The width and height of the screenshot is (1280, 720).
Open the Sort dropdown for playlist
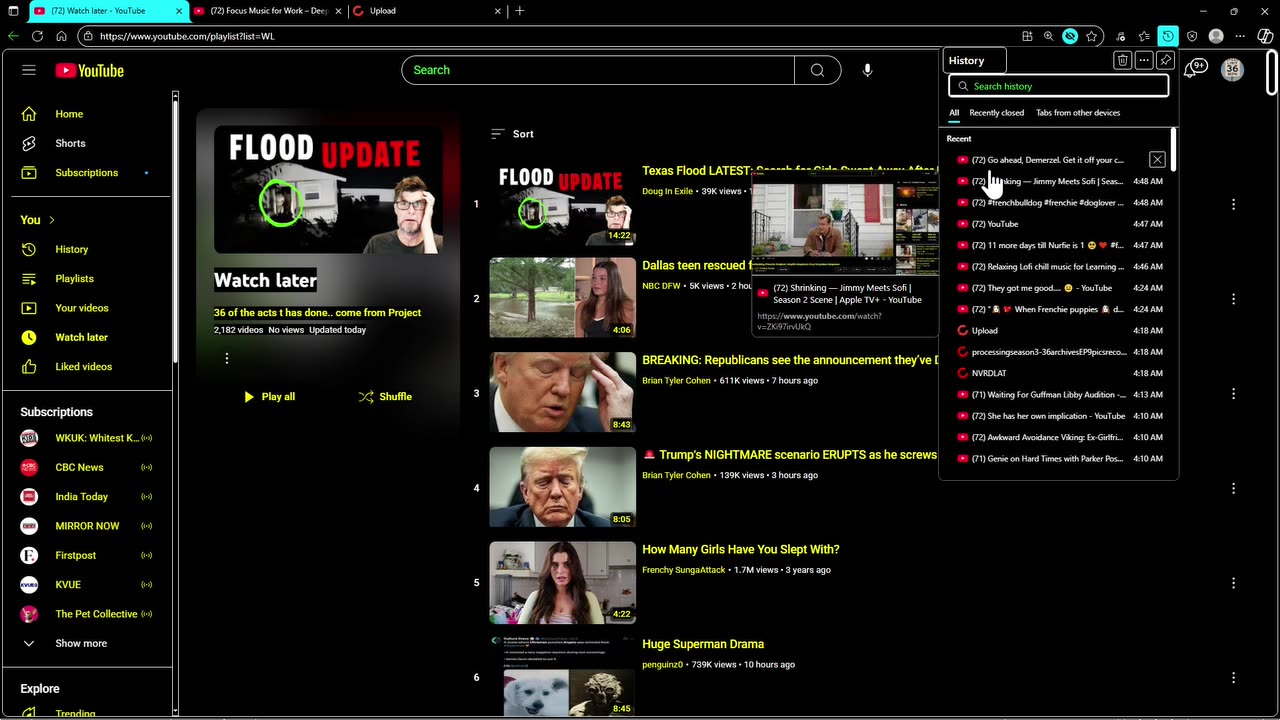512,134
